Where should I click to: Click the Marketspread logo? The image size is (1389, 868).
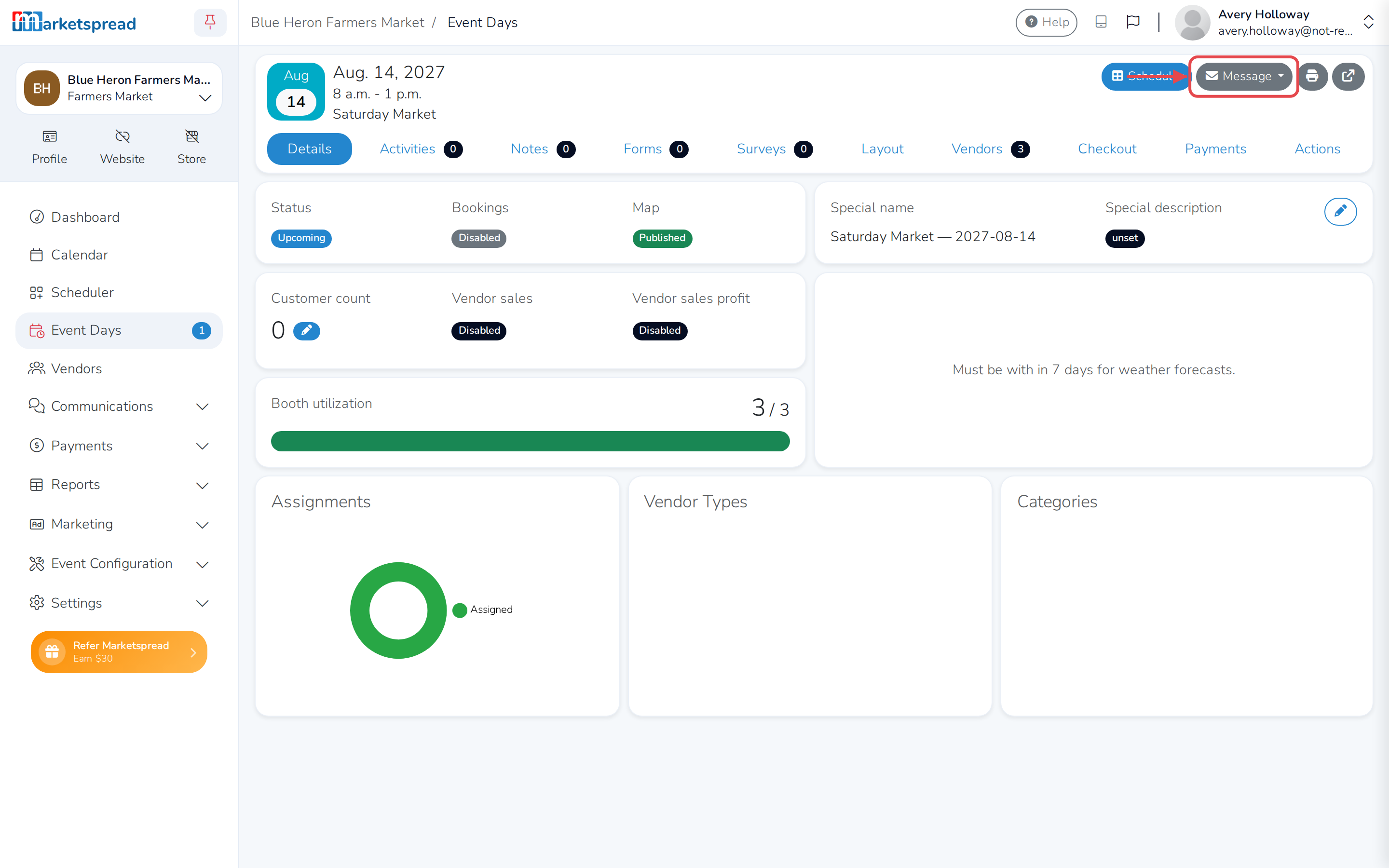(74, 22)
